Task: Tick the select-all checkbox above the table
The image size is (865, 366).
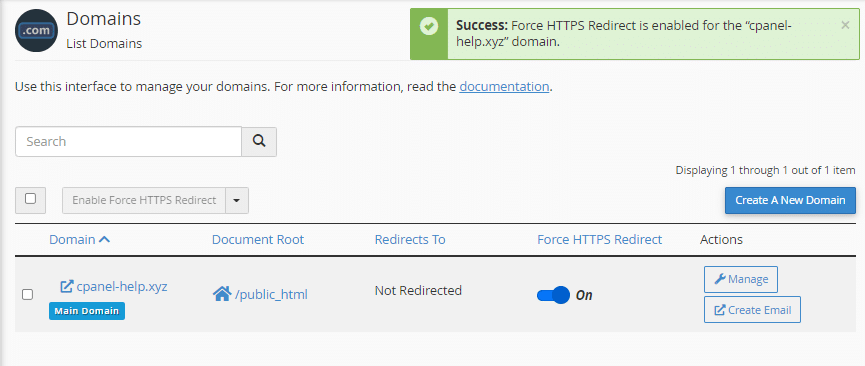Action: click(x=30, y=199)
